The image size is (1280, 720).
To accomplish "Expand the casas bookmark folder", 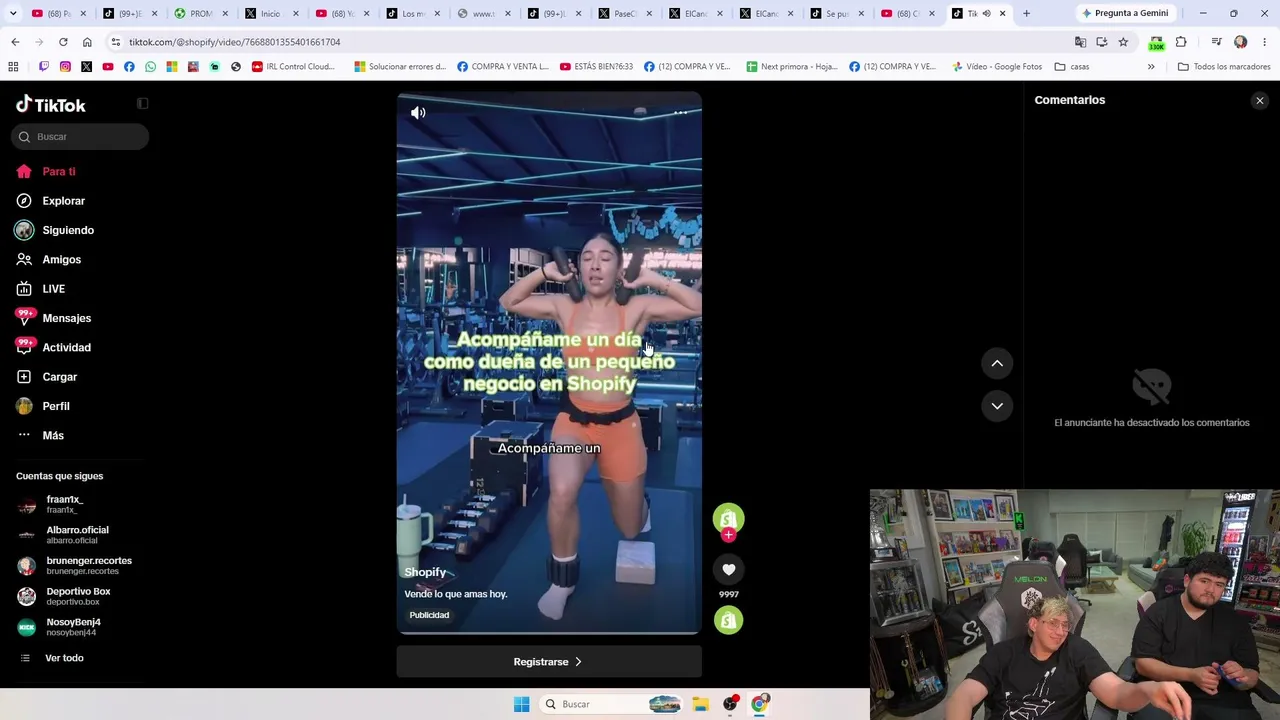I will (x=1072, y=67).
